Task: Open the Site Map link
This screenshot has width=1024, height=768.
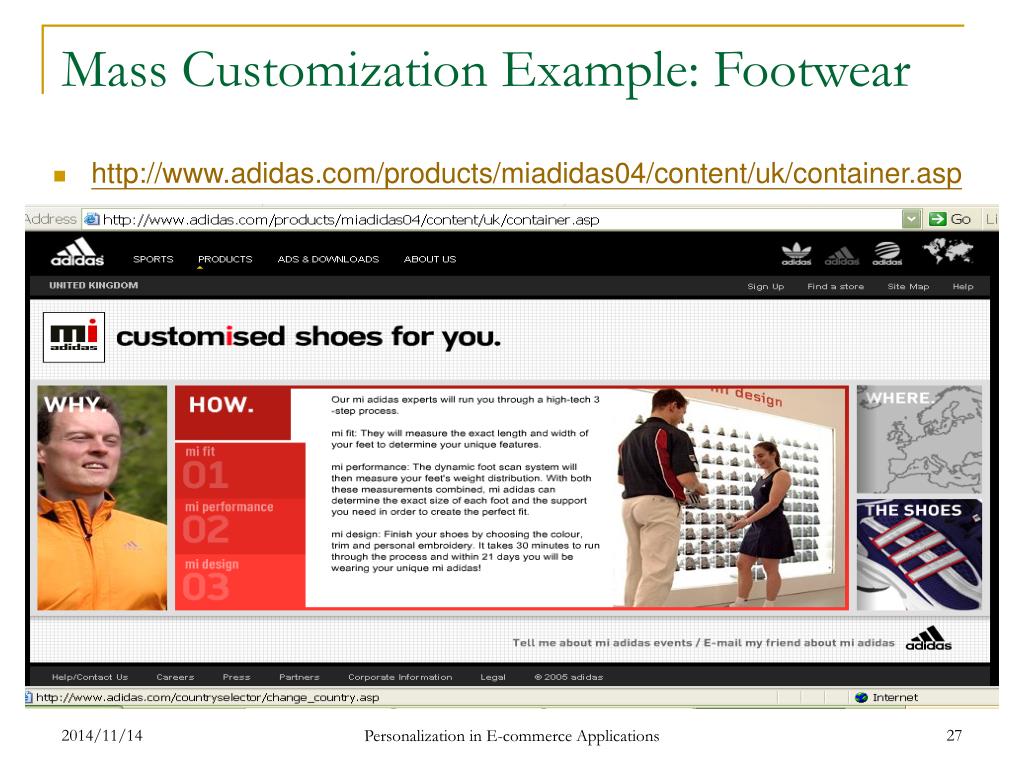Action: pos(908,287)
